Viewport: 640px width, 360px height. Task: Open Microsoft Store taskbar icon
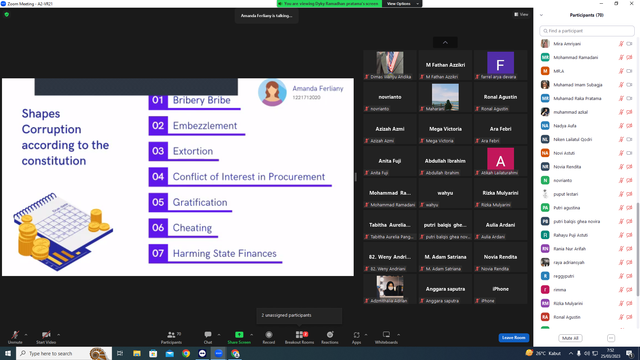[153, 353]
